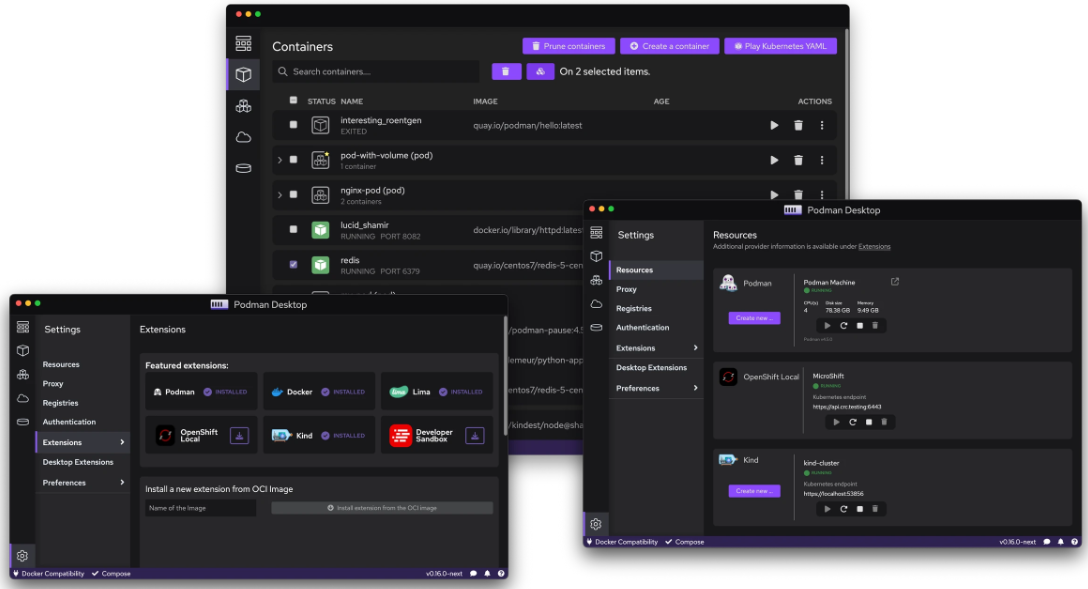
Task: Select the nginx-pod checkbox
Action: (x=294, y=194)
